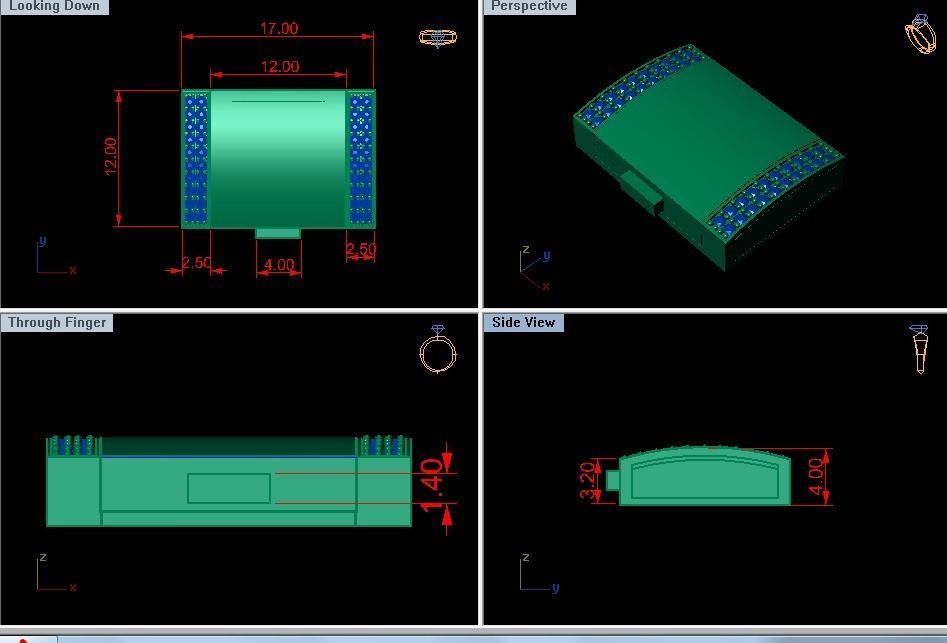Select the left 2.50 dimension text

tap(197, 263)
